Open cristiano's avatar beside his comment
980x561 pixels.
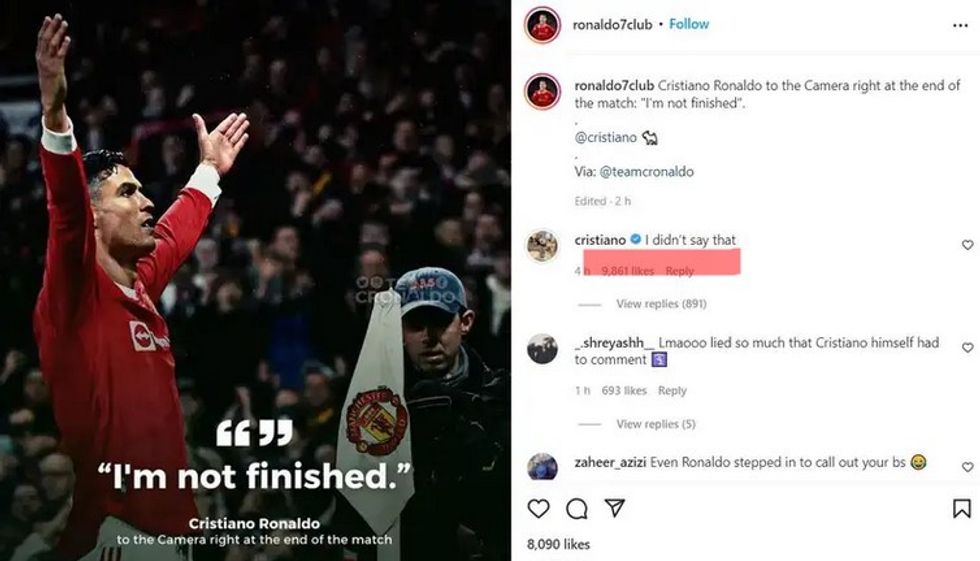[x=542, y=246]
